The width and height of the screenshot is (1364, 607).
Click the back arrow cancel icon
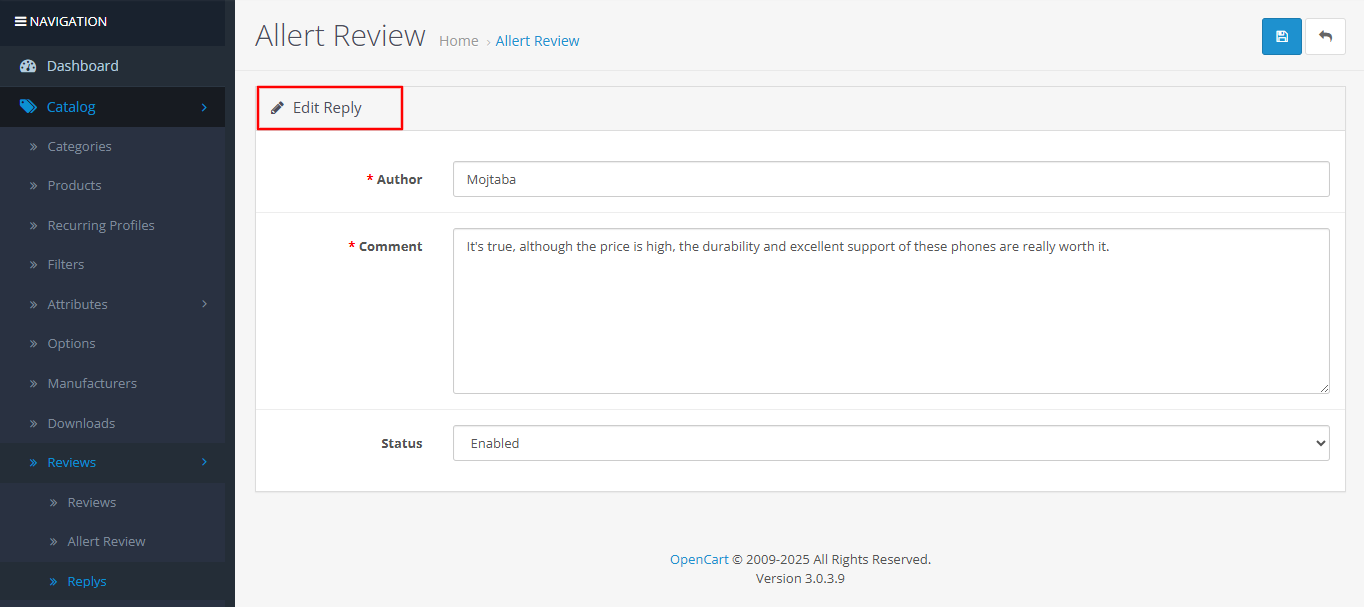click(x=1325, y=37)
